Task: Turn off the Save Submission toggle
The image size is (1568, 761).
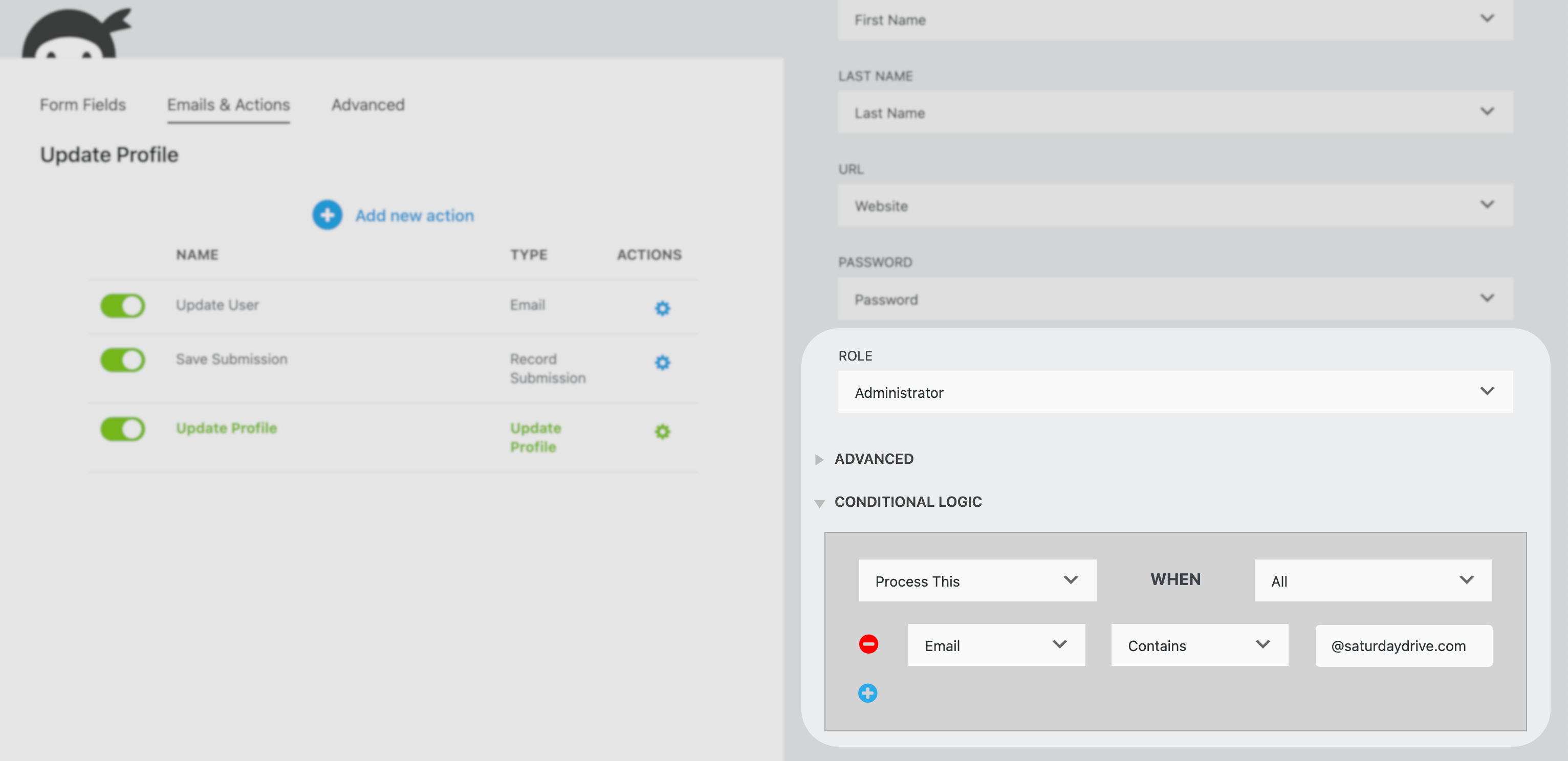Action: (122, 360)
